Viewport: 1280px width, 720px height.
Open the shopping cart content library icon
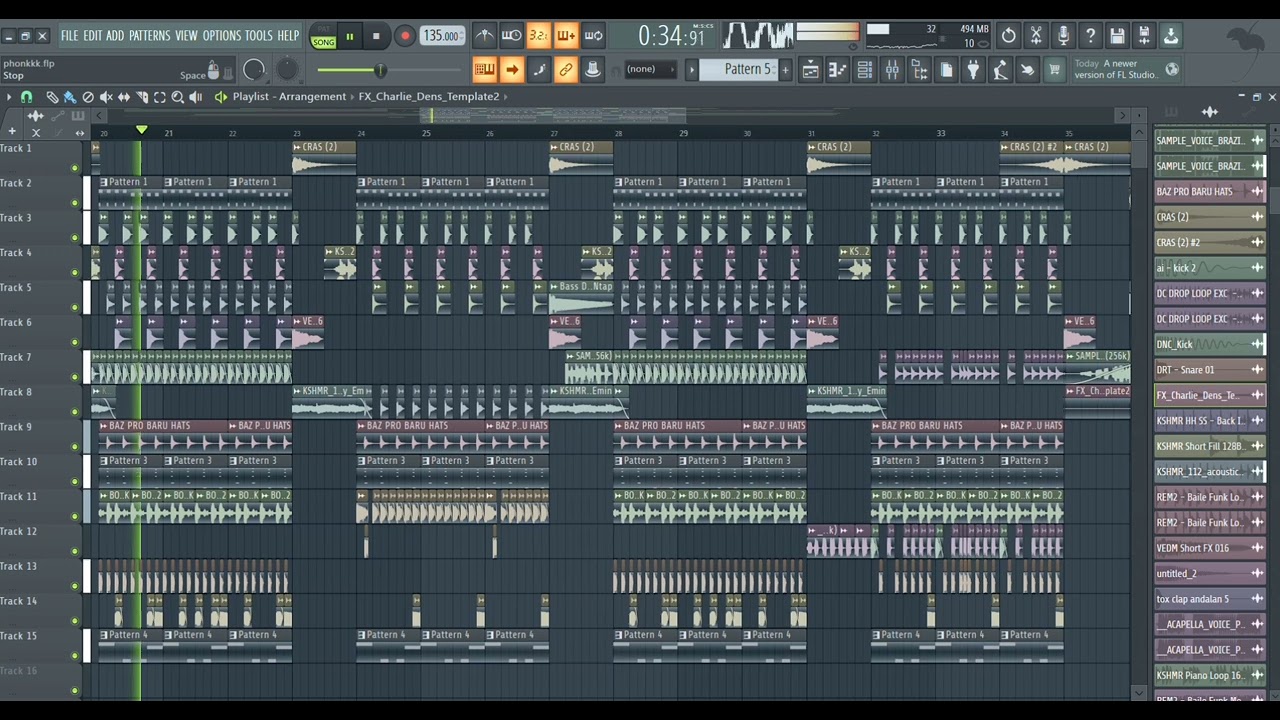click(1054, 70)
